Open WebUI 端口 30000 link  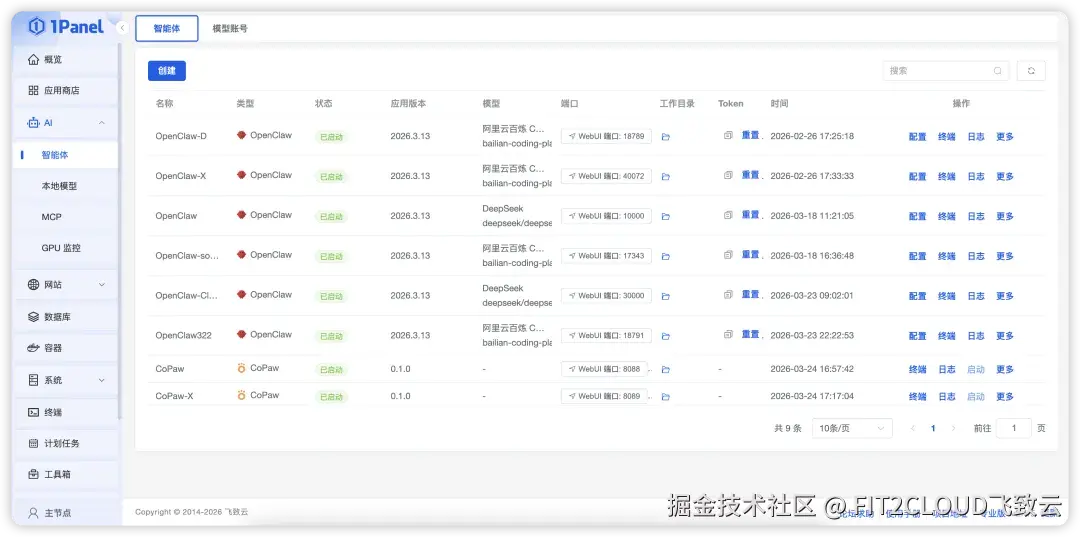(x=606, y=296)
